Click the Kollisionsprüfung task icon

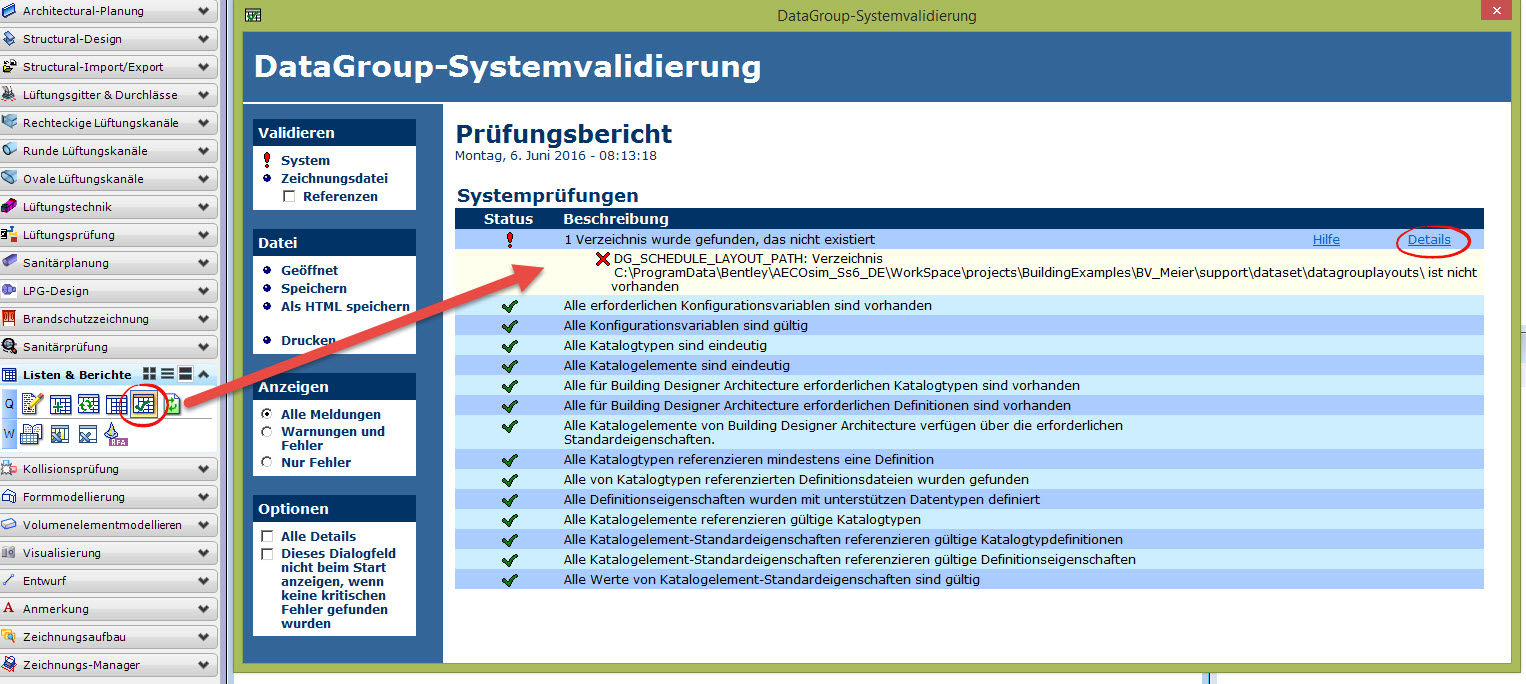[x=9, y=469]
